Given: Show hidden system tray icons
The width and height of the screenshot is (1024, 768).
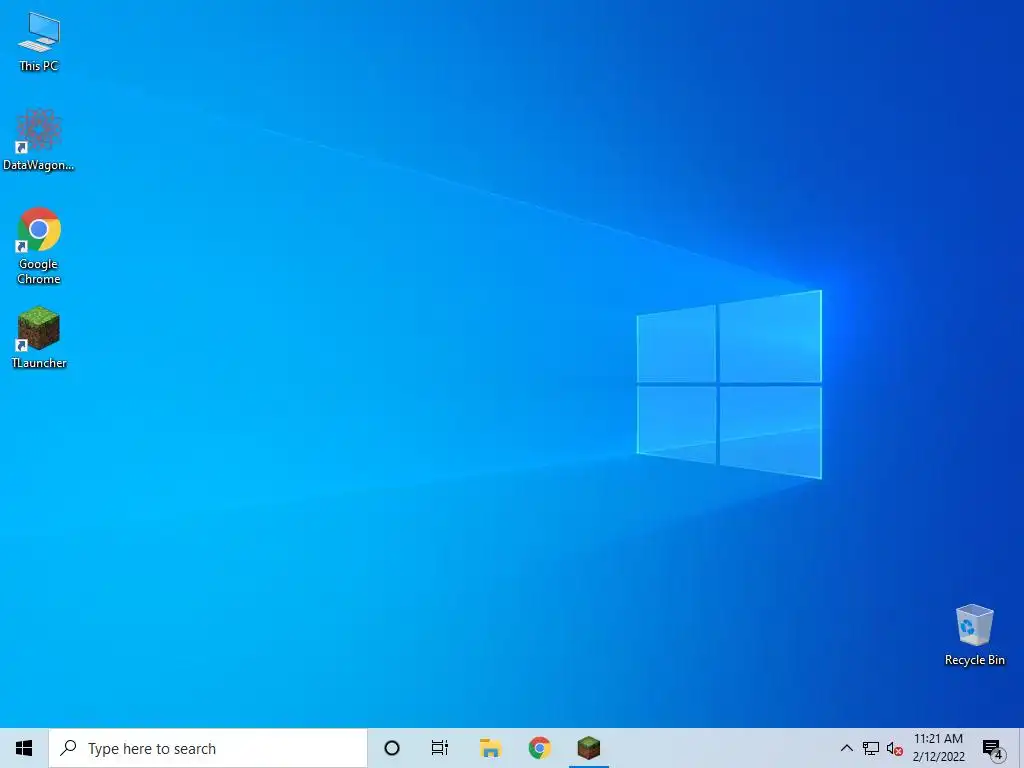Looking at the screenshot, I should [x=846, y=748].
